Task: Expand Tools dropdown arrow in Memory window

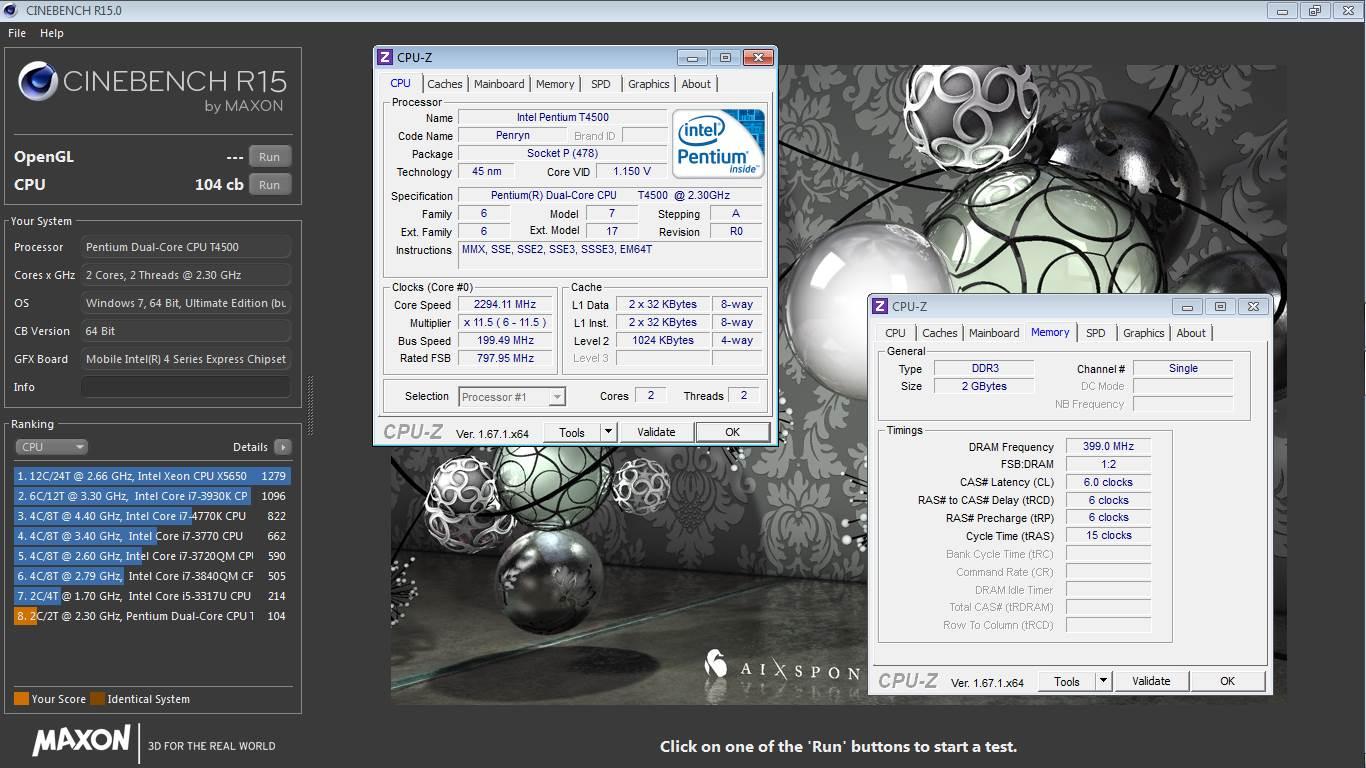Action: click(1103, 681)
